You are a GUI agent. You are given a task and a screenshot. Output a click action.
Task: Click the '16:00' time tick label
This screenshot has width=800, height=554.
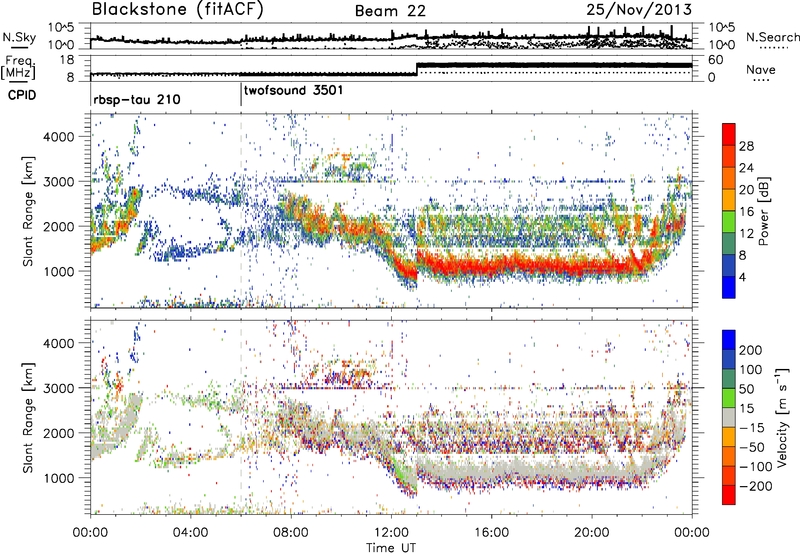[x=491, y=533]
